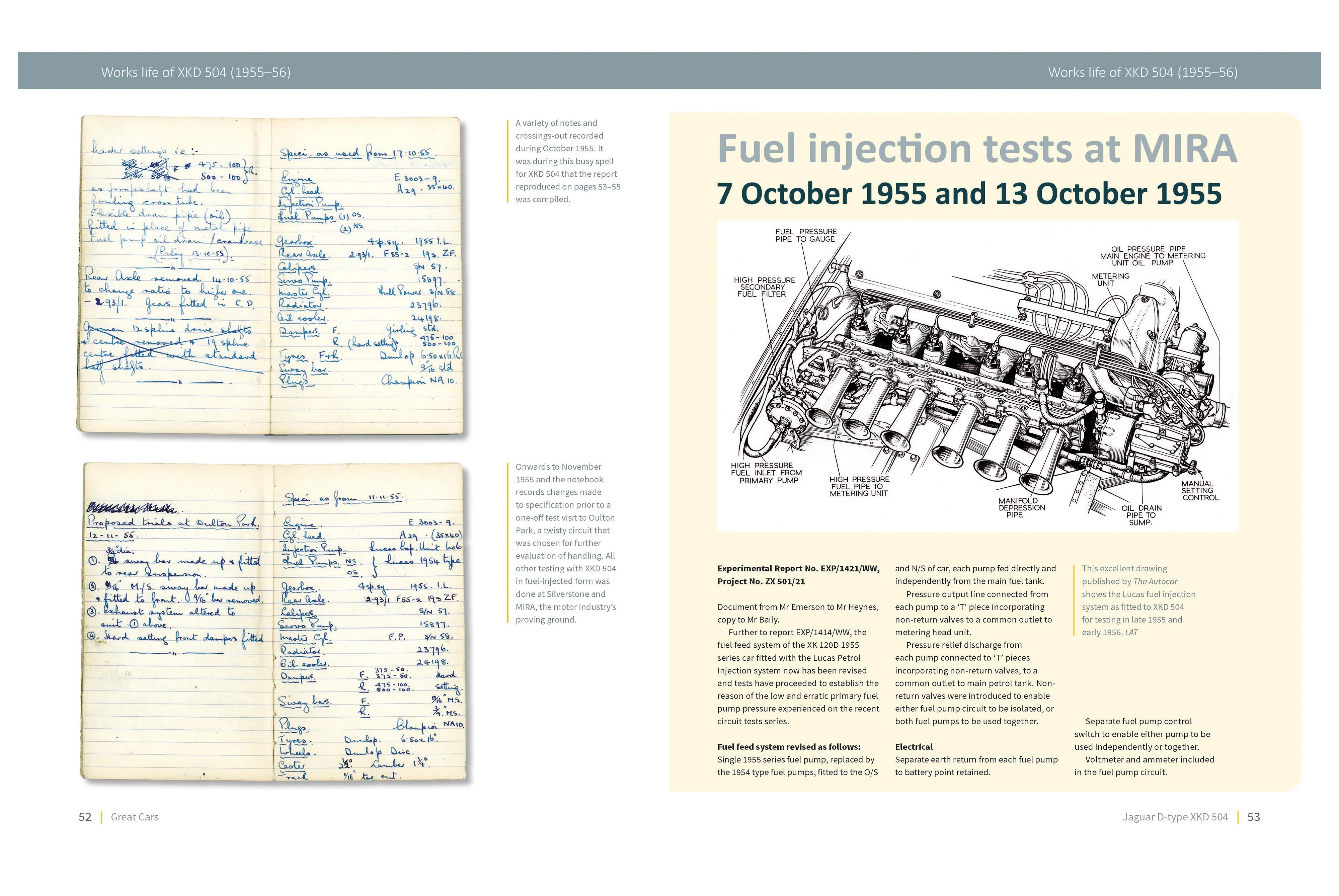Click the caption line "proving ground."
Image resolution: width=1339 pixels, height=896 pixels.
pos(546,620)
